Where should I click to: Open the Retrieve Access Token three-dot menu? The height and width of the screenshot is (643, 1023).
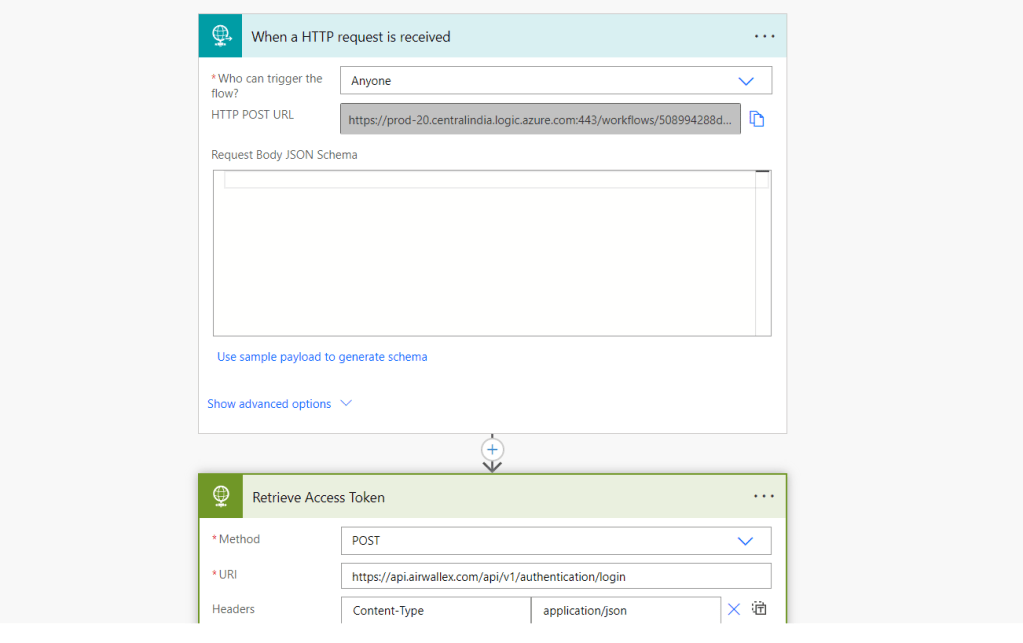click(764, 497)
